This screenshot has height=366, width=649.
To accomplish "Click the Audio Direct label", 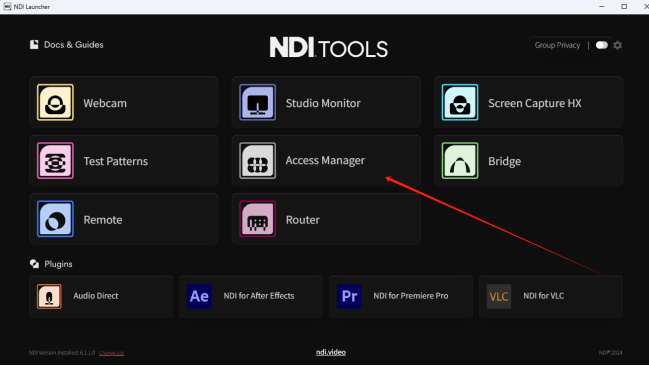I will [x=96, y=296].
